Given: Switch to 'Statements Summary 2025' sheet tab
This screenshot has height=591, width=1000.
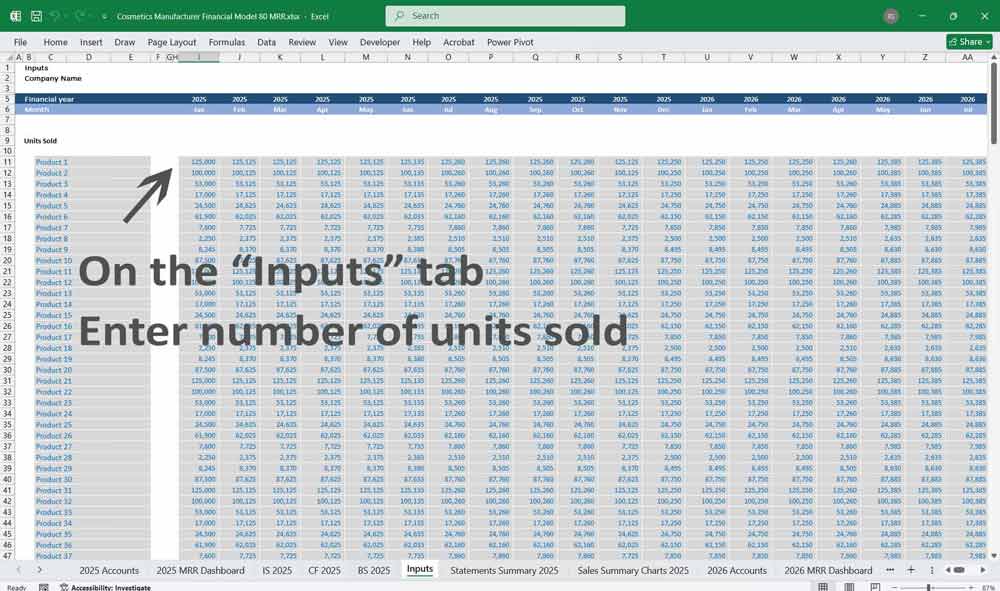Looking at the screenshot, I should (x=504, y=571).
